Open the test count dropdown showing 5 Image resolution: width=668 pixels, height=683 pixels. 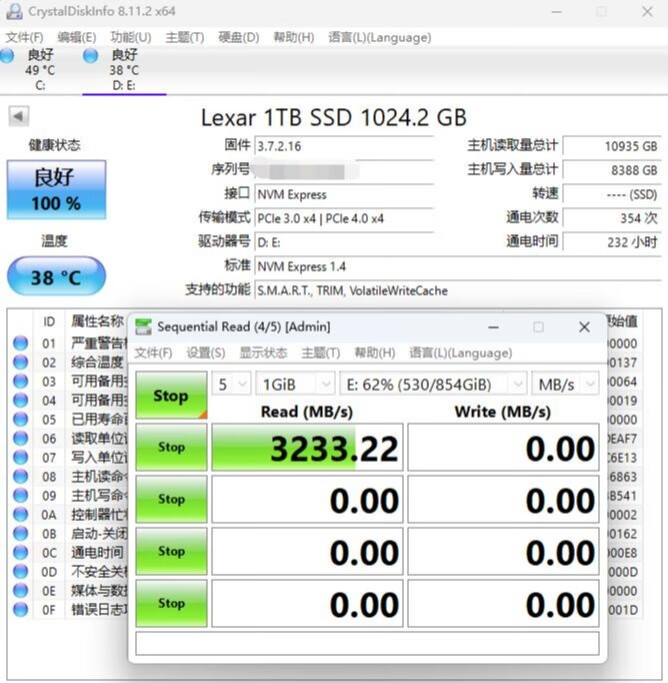(231, 384)
